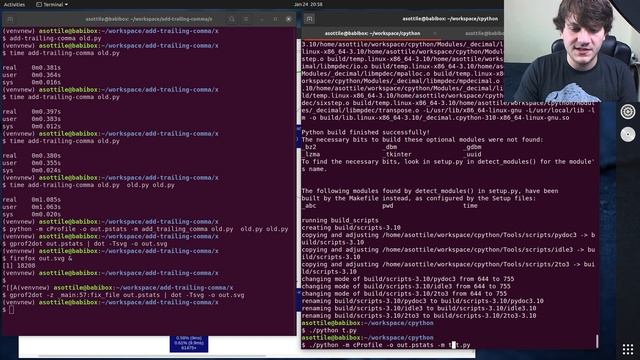Switch to the second terminal tab on right
Screen dimensions: 640x360
coord(484,33)
